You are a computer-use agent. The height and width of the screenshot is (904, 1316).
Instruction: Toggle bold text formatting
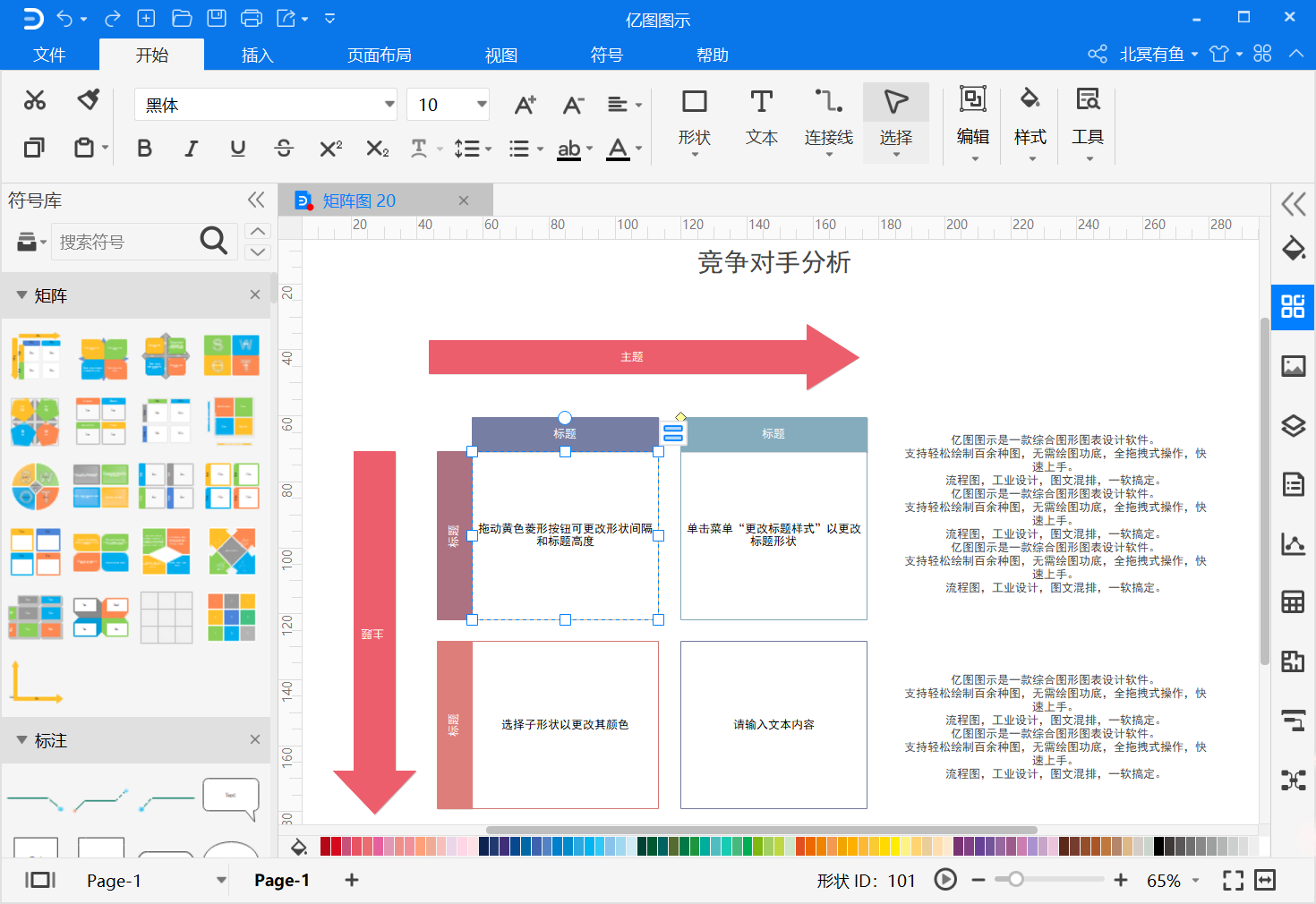144,149
